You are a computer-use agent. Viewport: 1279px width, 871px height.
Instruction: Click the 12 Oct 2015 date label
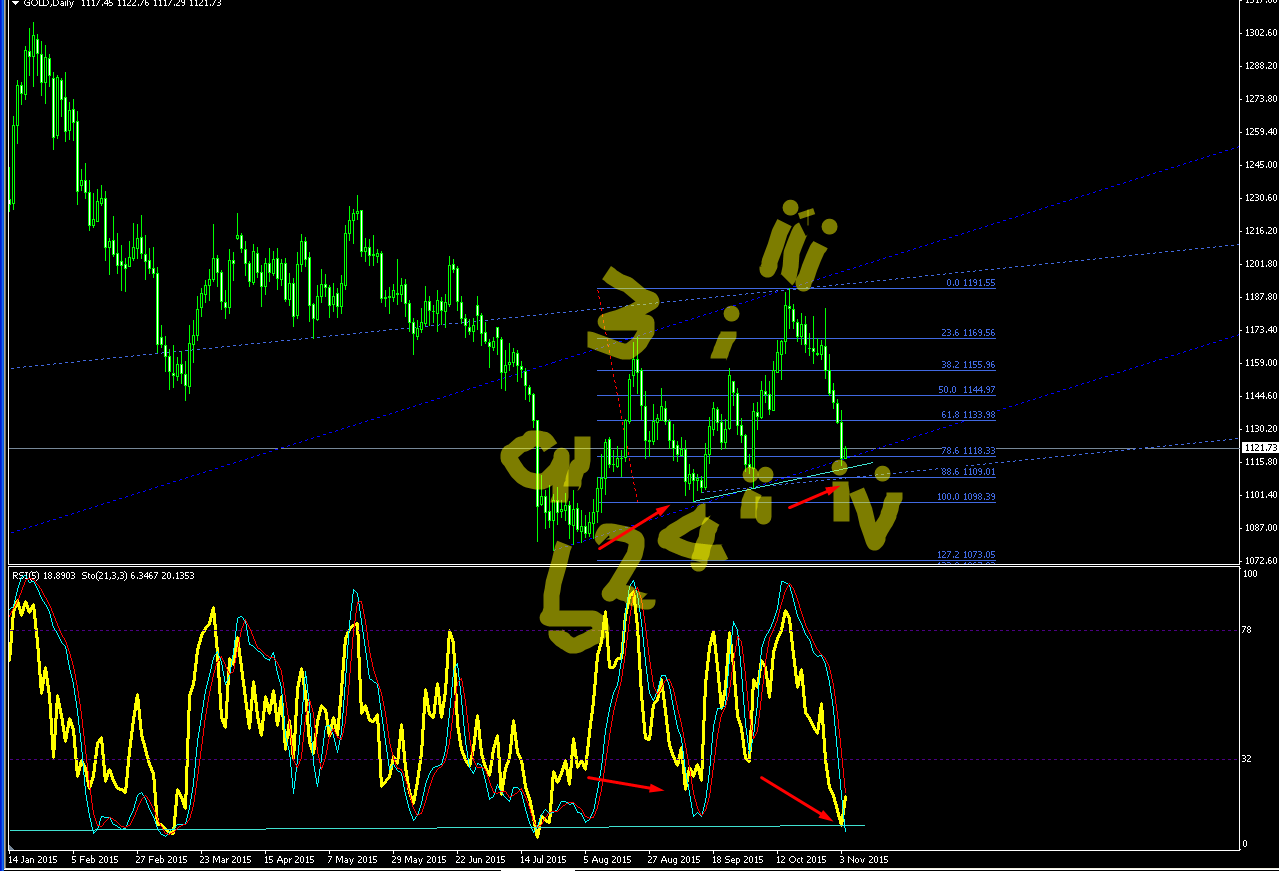pos(801,859)
